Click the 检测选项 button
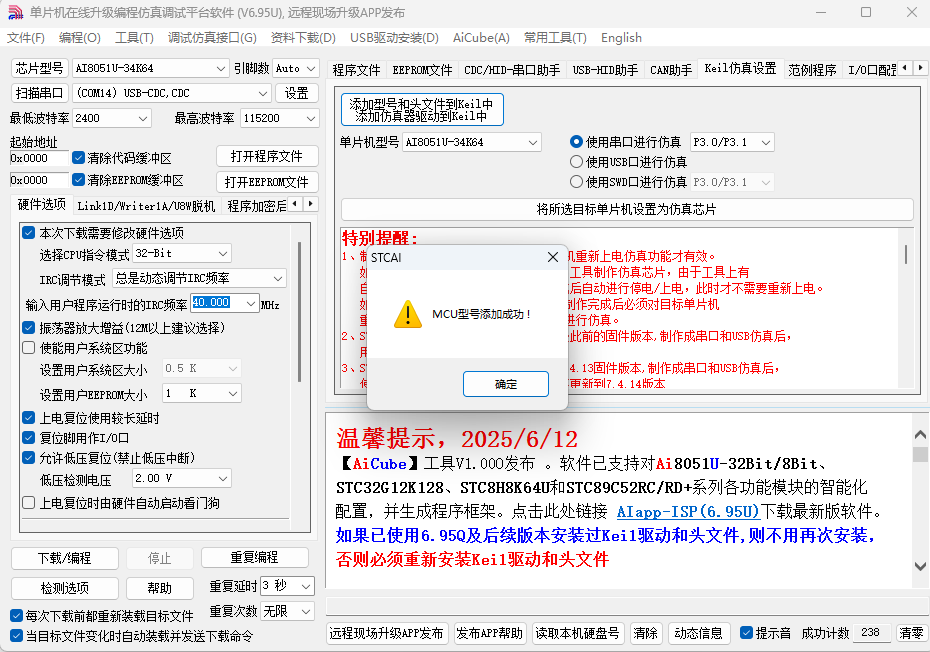 65,588
